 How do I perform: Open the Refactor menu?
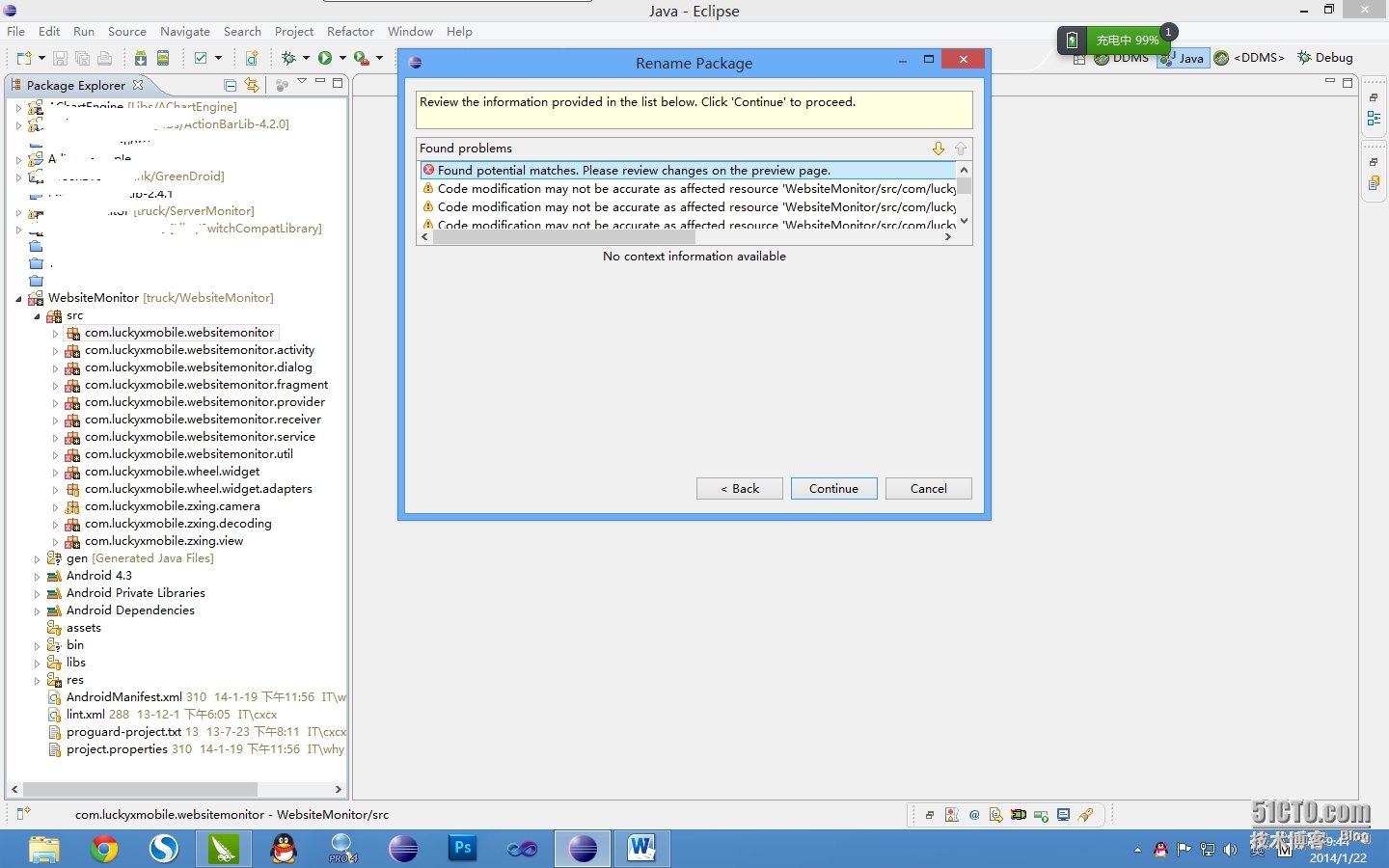350,32
